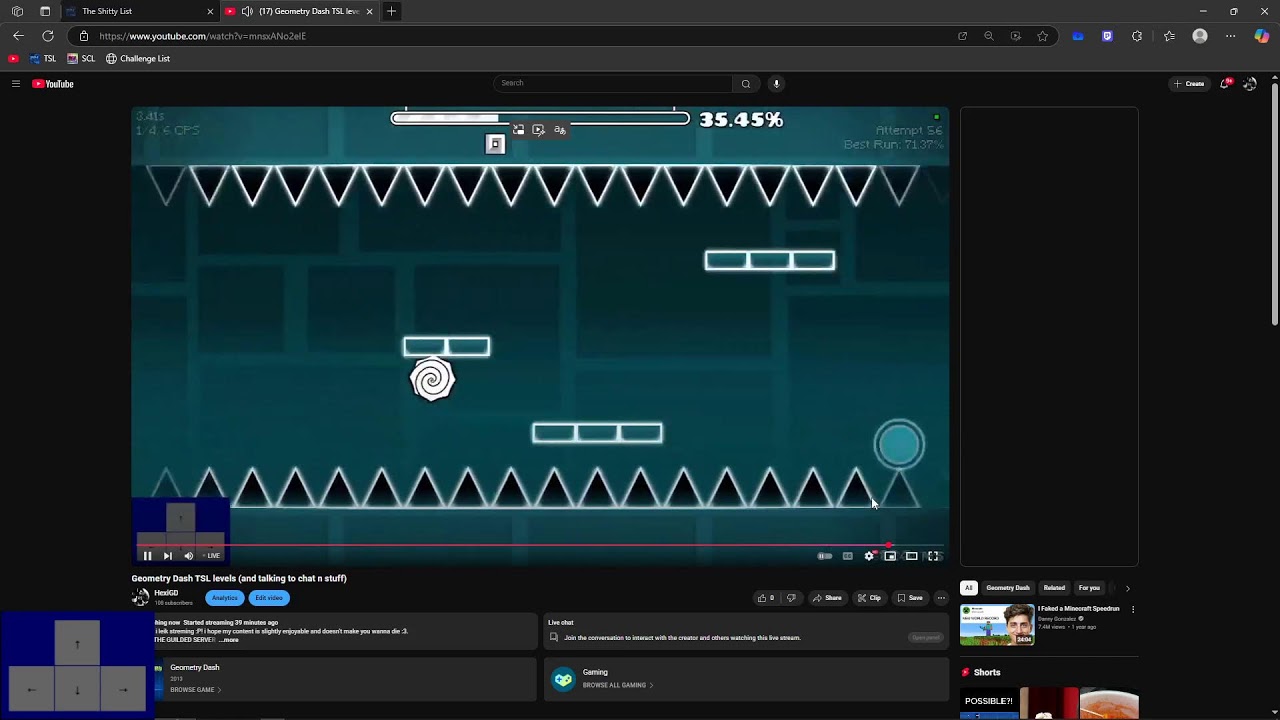The height and width of the screenshot is (720, 1280).
Task: Switch to miniplayer mode
Action: 890,556
